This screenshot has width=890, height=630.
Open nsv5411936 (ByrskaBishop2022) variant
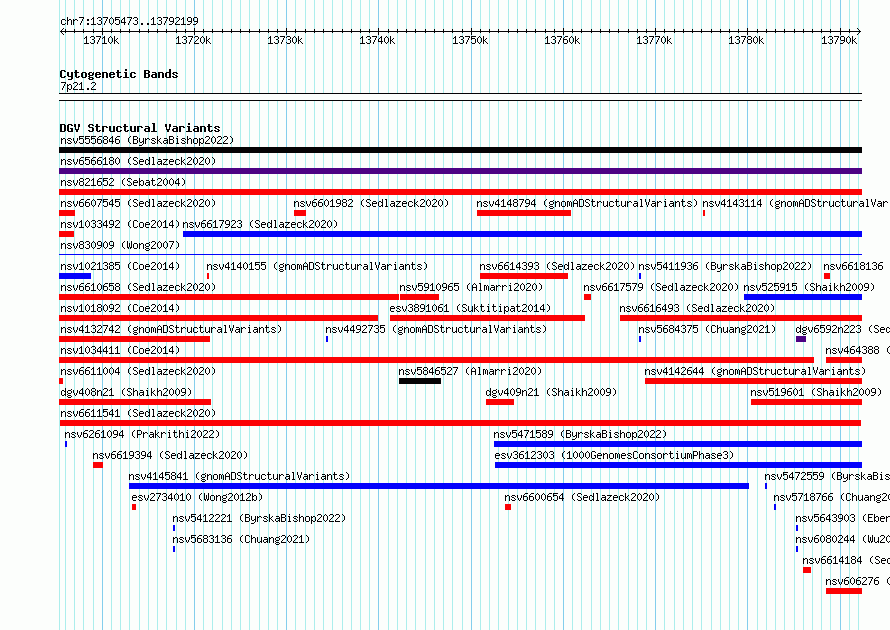(x=725, y=266)
